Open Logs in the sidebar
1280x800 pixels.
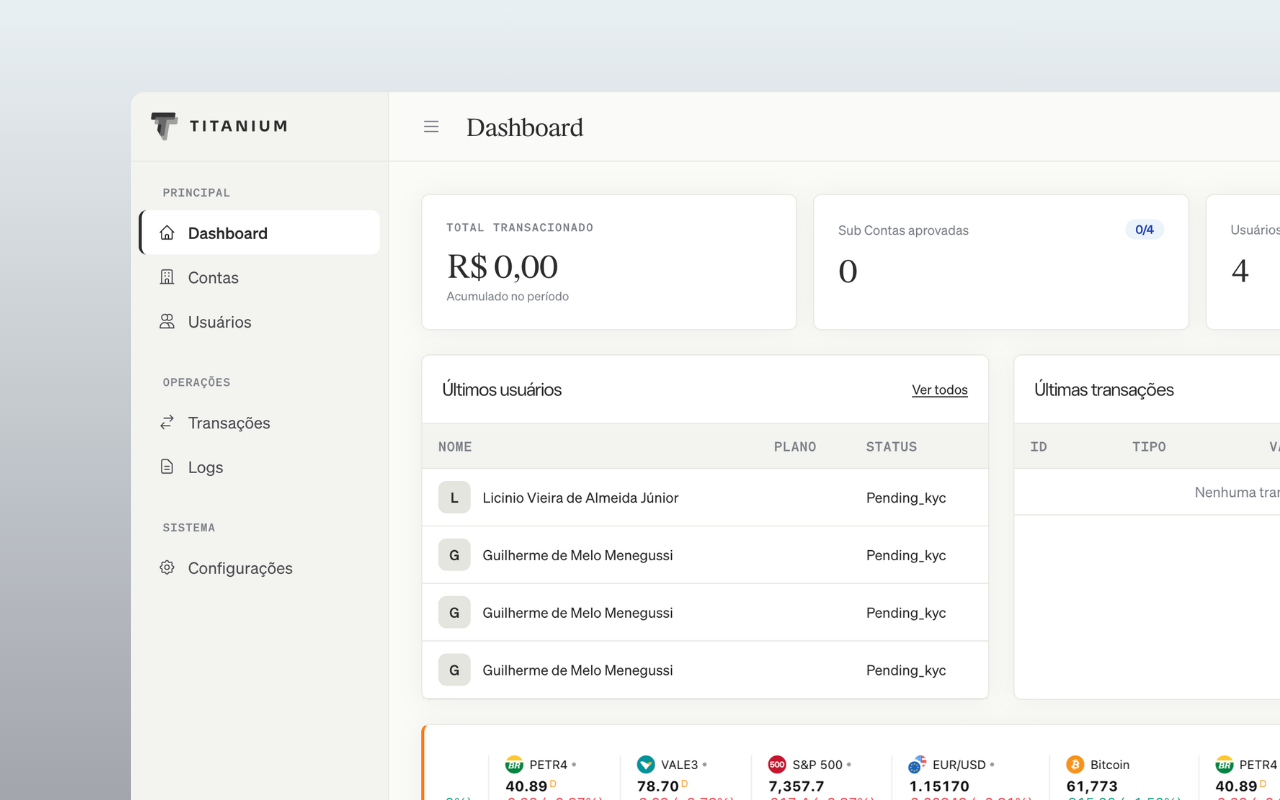point(260,467)
